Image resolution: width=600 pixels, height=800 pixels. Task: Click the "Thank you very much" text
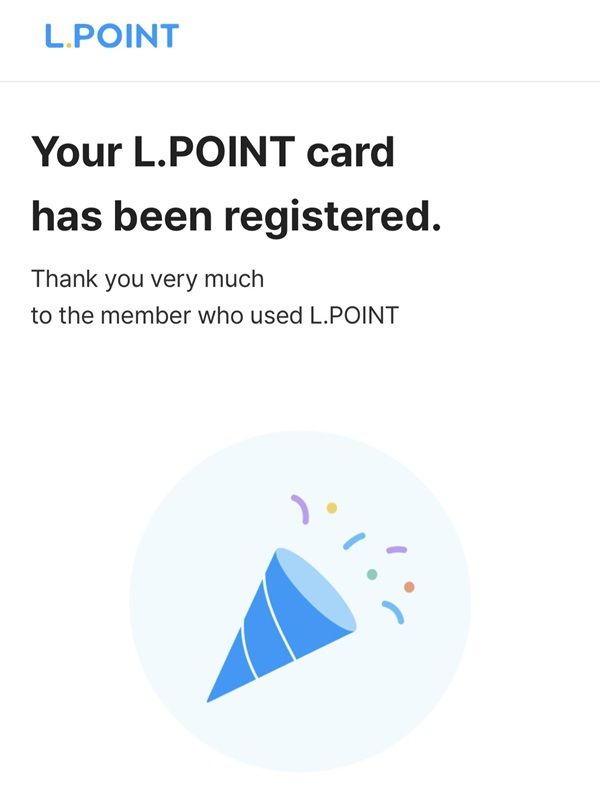(147, 278)
